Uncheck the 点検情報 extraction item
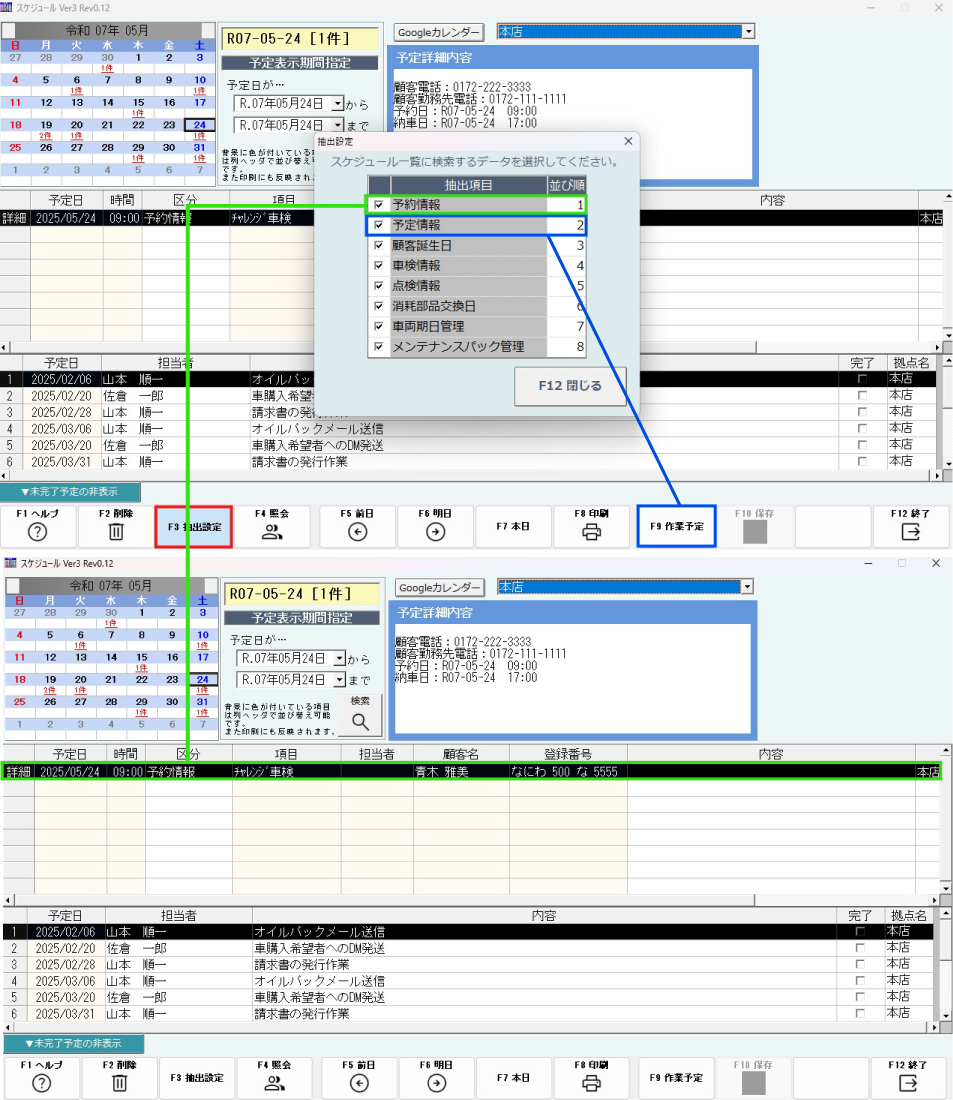The height and width of the screenshot is (1100, 953). click(x=379, y=286)
